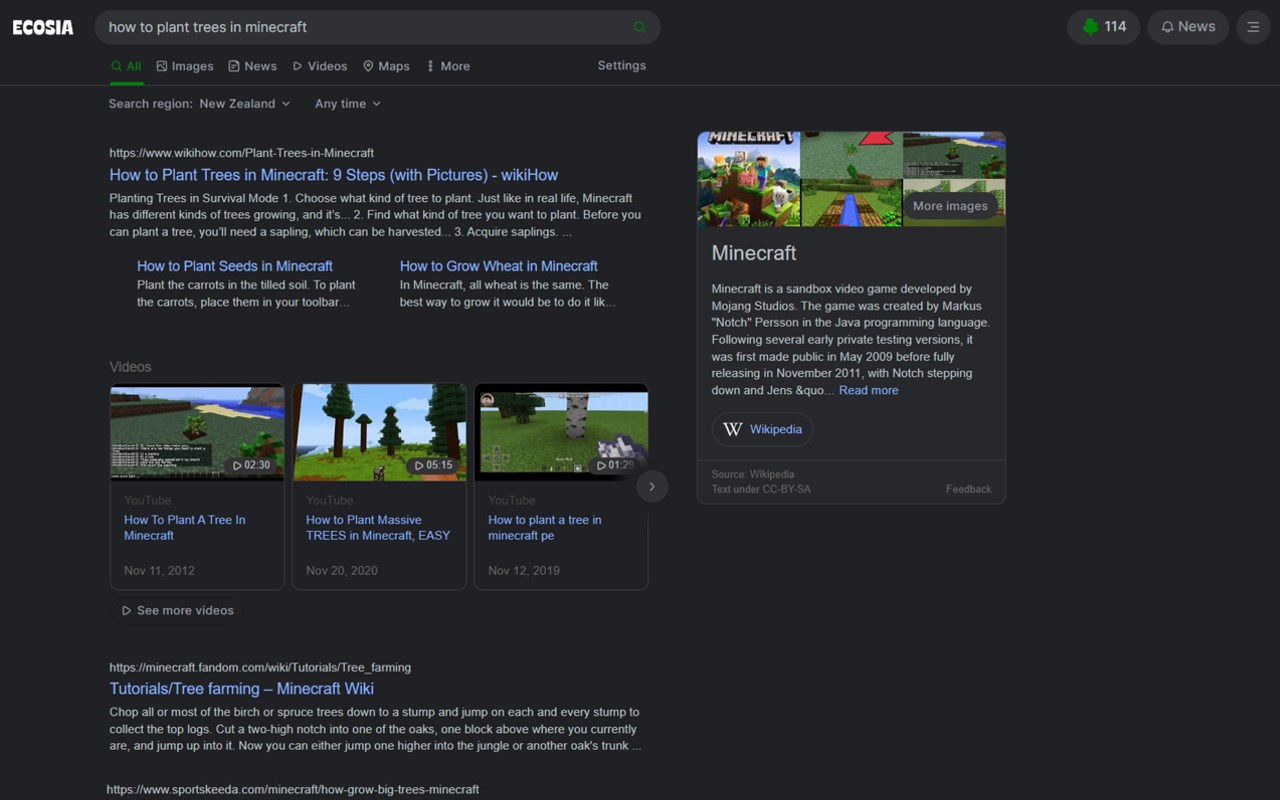Screen dimensions: 1280x800
Task: Switch to Videos tab
Action: 320,66
